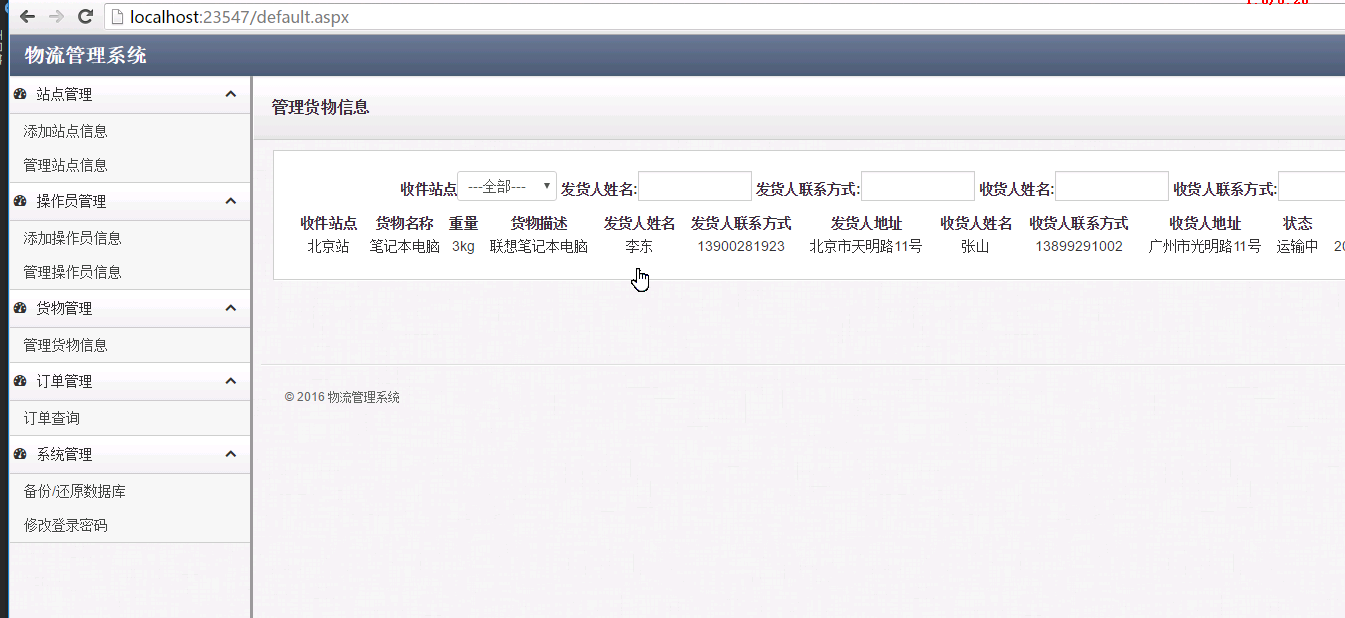Click the 物流管理系统 header title
Viewport: 1345px width, 618px height.
[86, 55]
